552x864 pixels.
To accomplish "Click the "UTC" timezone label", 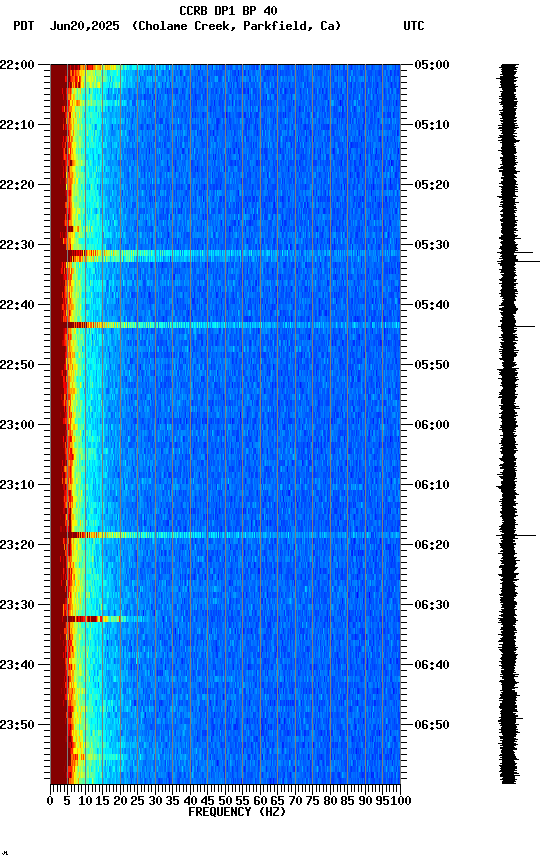I will click(x=414, y=26).
